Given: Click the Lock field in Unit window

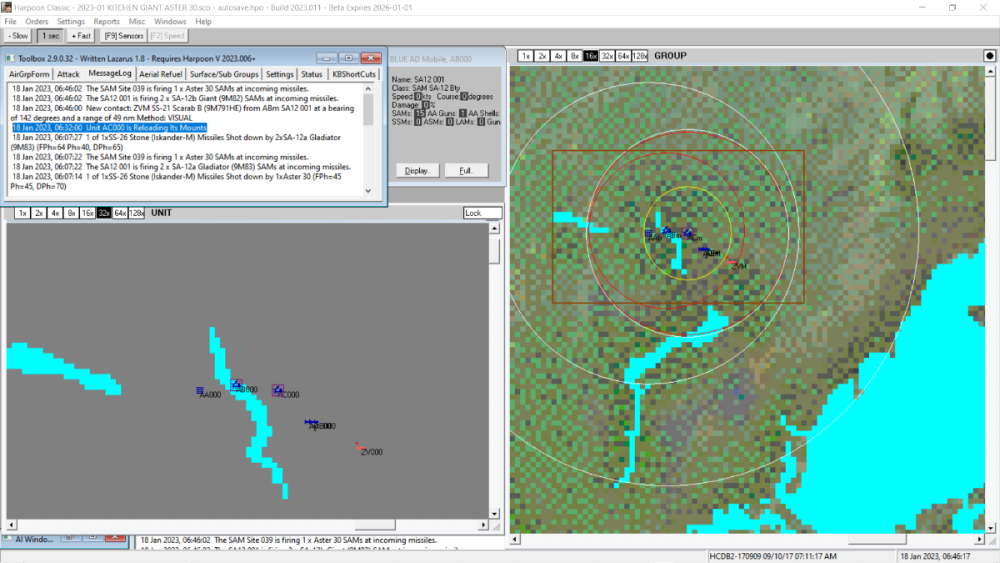Looking at the screenshot, I should coord(482,213).
